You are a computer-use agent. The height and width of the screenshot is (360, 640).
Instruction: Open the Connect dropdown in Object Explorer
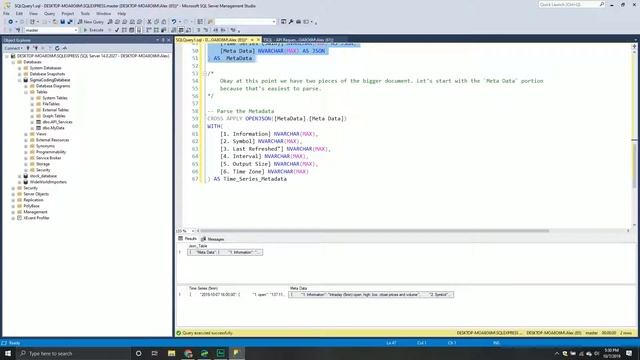pos(13,48)
